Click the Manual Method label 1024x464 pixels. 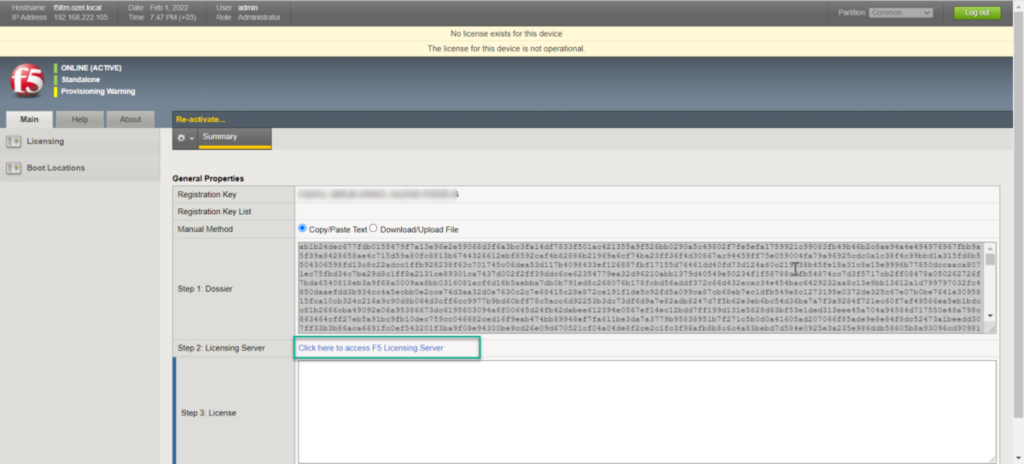[x=205, y=229]
